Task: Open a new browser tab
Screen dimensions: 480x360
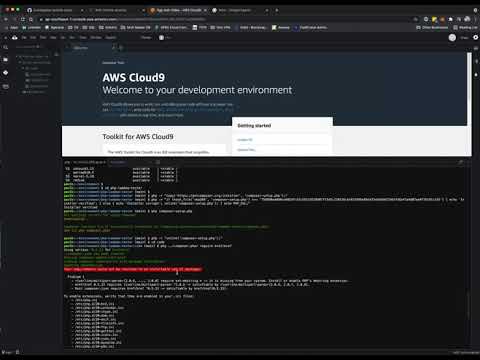Action: click(276, 10)
